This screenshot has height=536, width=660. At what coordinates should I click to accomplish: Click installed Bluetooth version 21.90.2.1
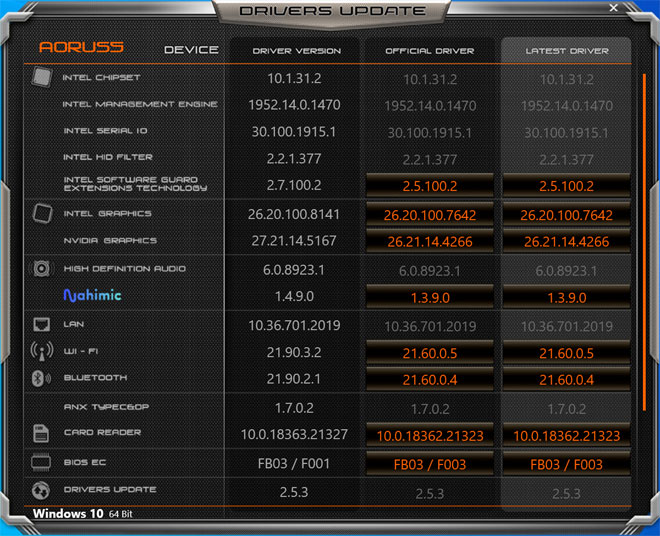pos(294,379)
